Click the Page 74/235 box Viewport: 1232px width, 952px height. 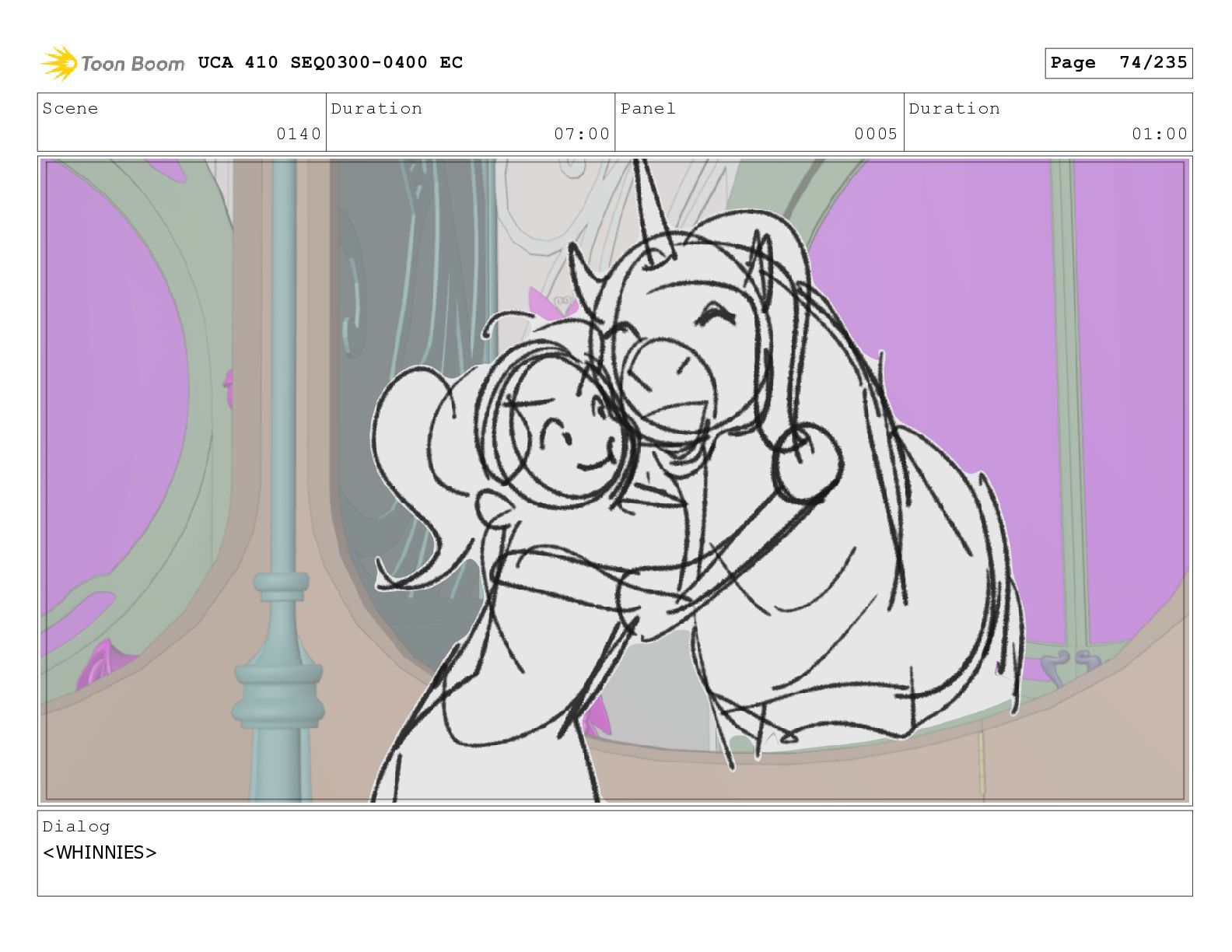point(1118,63)
